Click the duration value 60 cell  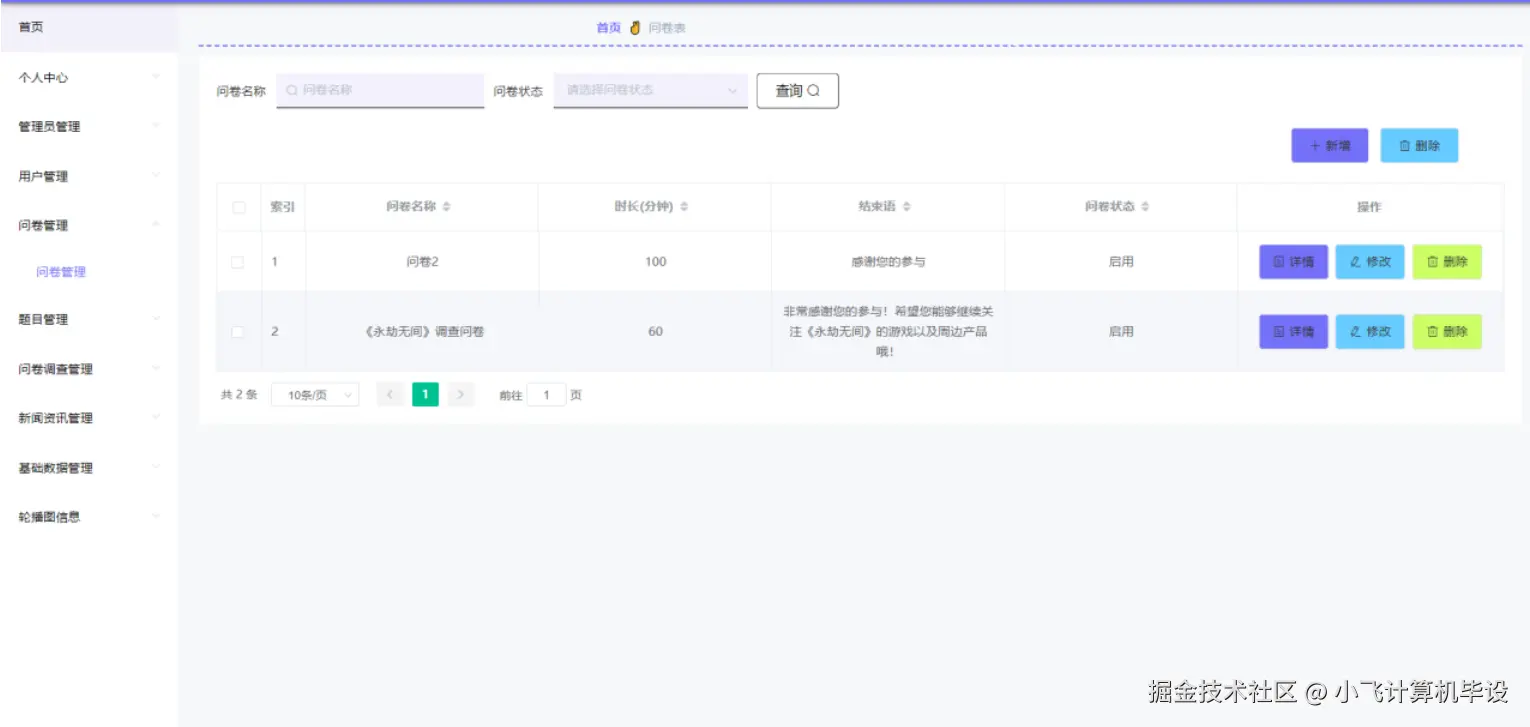click(x=655, y=331)
